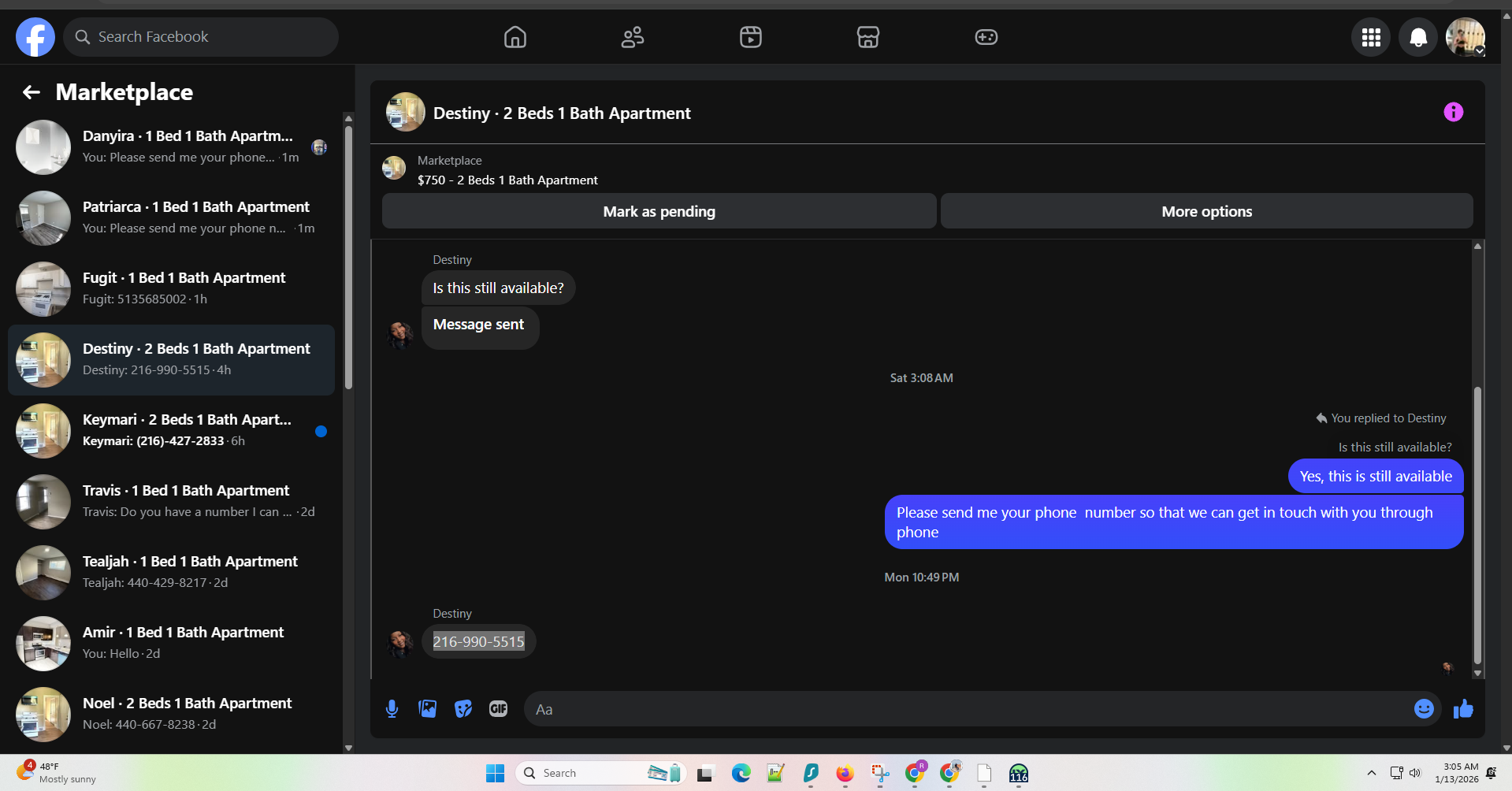The height and width of the screenshot is (791, 1512).
Task: Open Danyira 1 Bed 1 Bath conversation
Action: click(x=171, y=147)
